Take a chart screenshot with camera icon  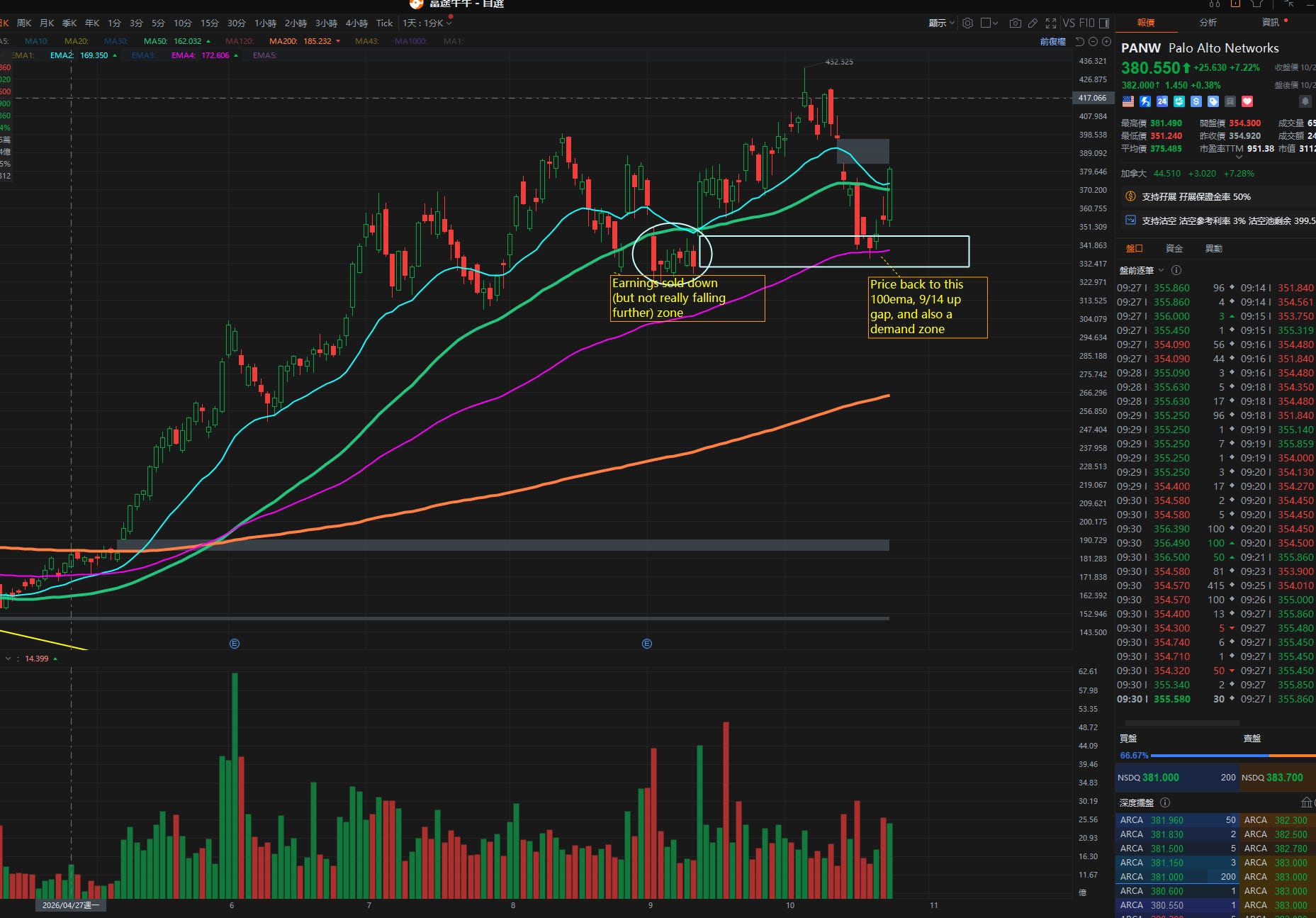(x=1015, y=23)
